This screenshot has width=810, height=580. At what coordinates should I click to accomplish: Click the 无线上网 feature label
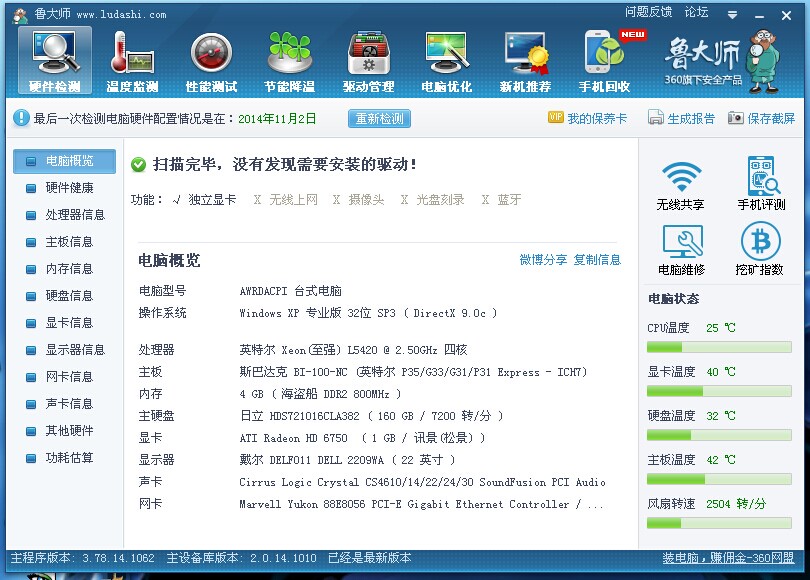pyautogui.click(x=293, y=200)
